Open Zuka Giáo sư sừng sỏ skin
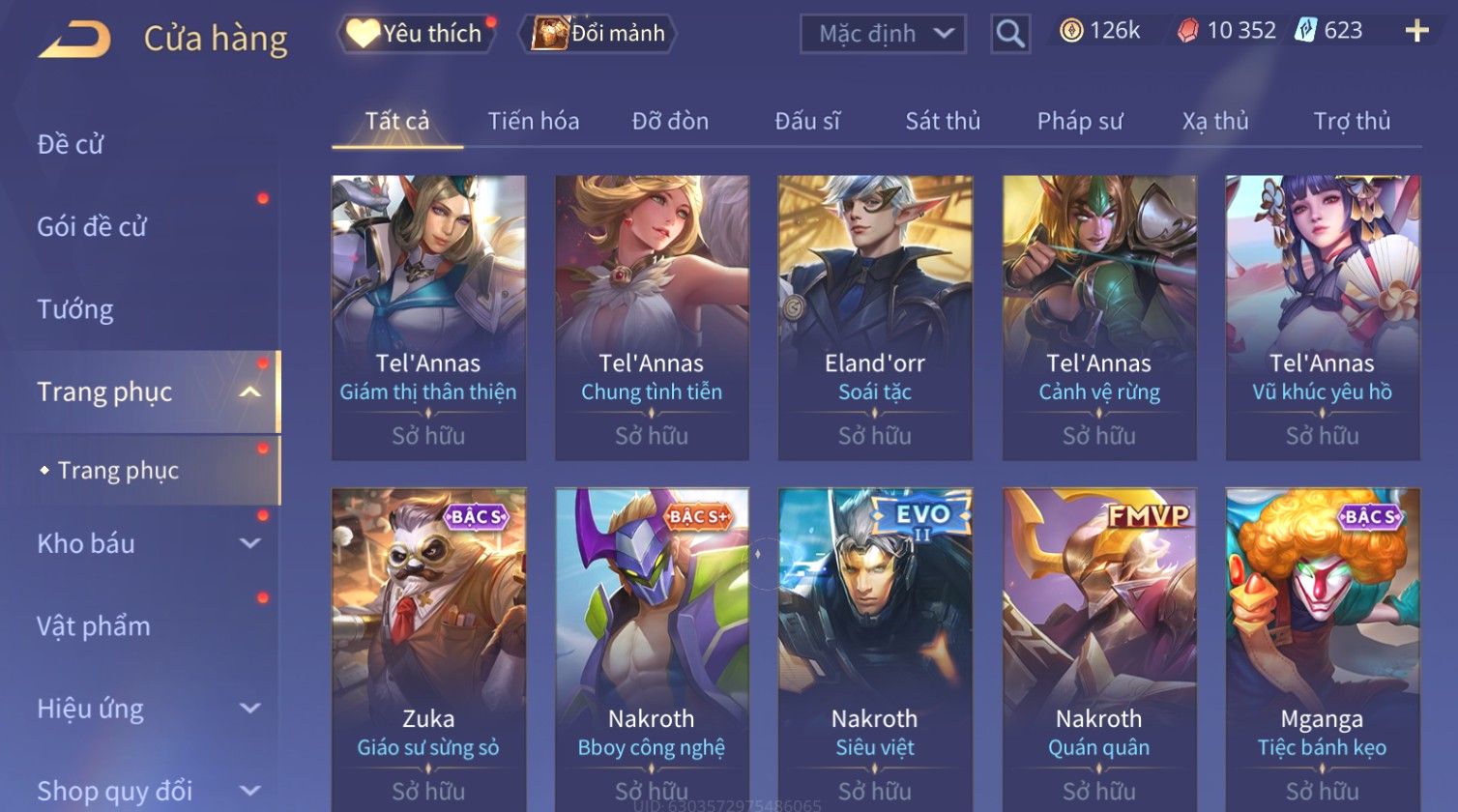The height and width of the screenshot is (812, 1458). point(428,650)
